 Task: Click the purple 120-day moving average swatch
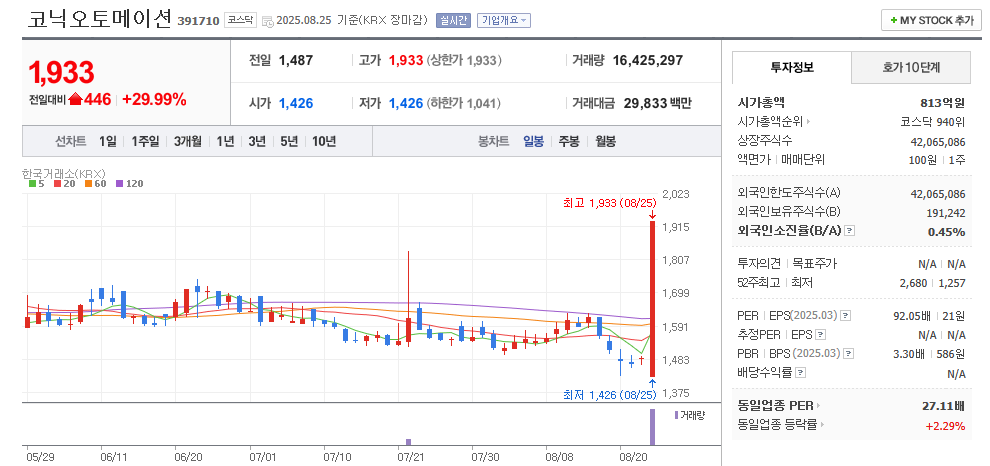click(118, 184)
